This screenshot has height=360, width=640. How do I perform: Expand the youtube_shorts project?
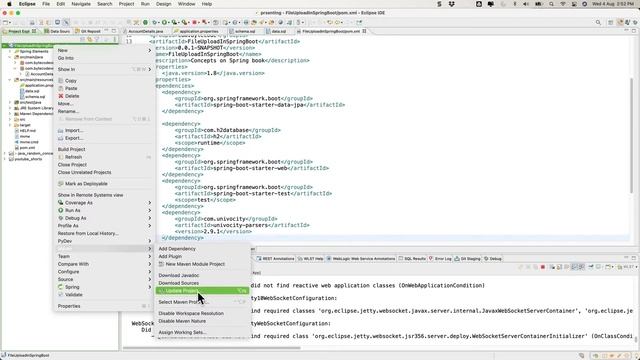(5, 159)
